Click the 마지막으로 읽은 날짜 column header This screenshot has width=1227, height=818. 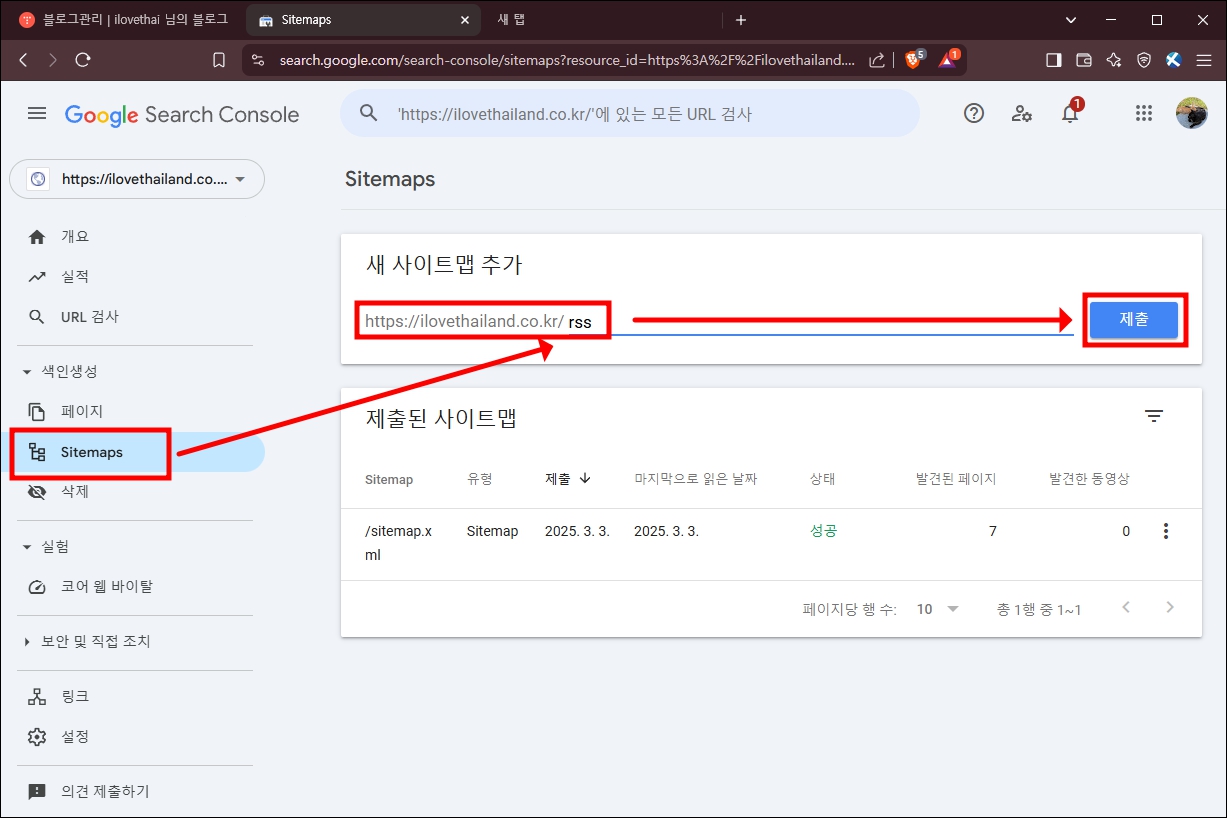point(695,479)
